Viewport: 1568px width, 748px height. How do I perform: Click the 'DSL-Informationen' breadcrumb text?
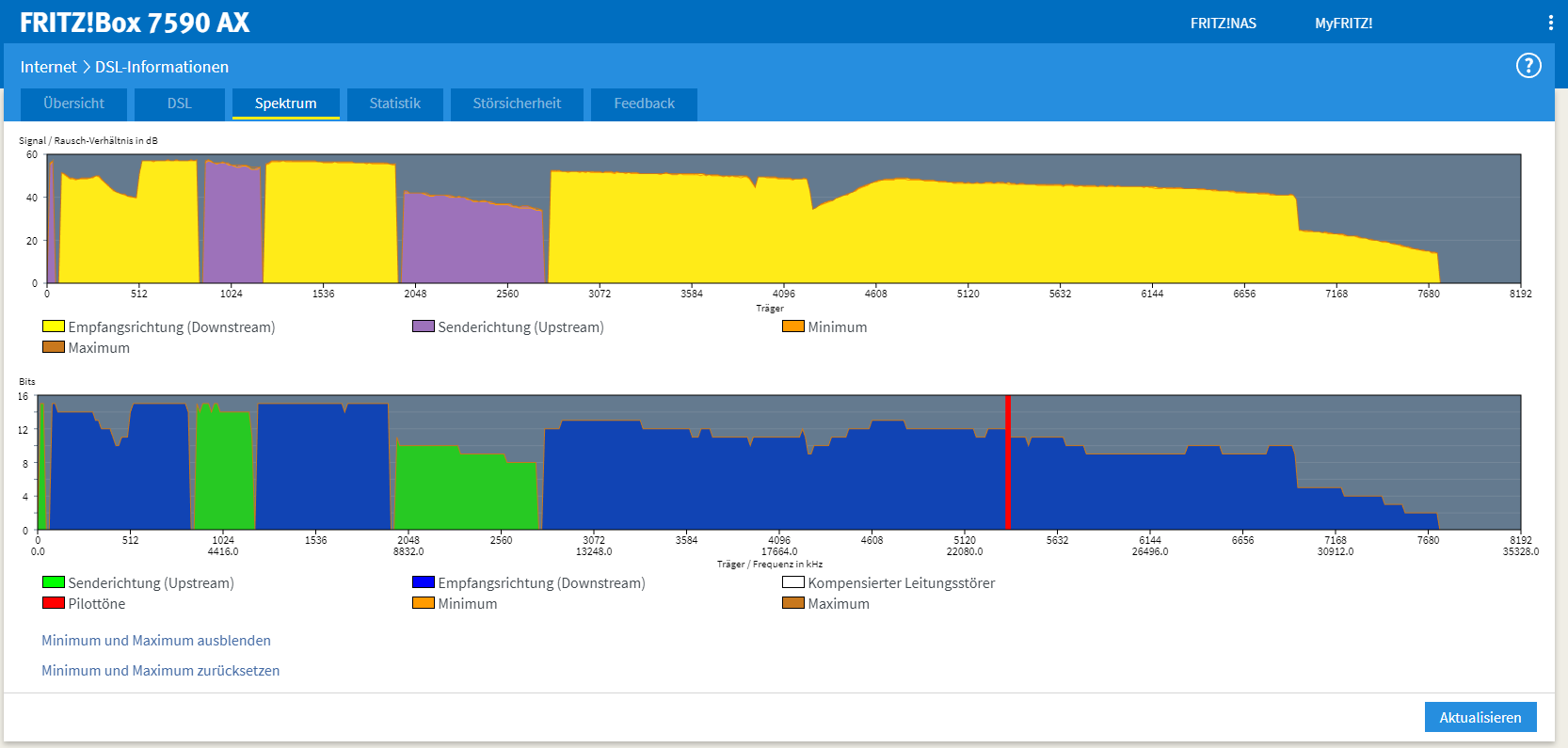[162, 67]
